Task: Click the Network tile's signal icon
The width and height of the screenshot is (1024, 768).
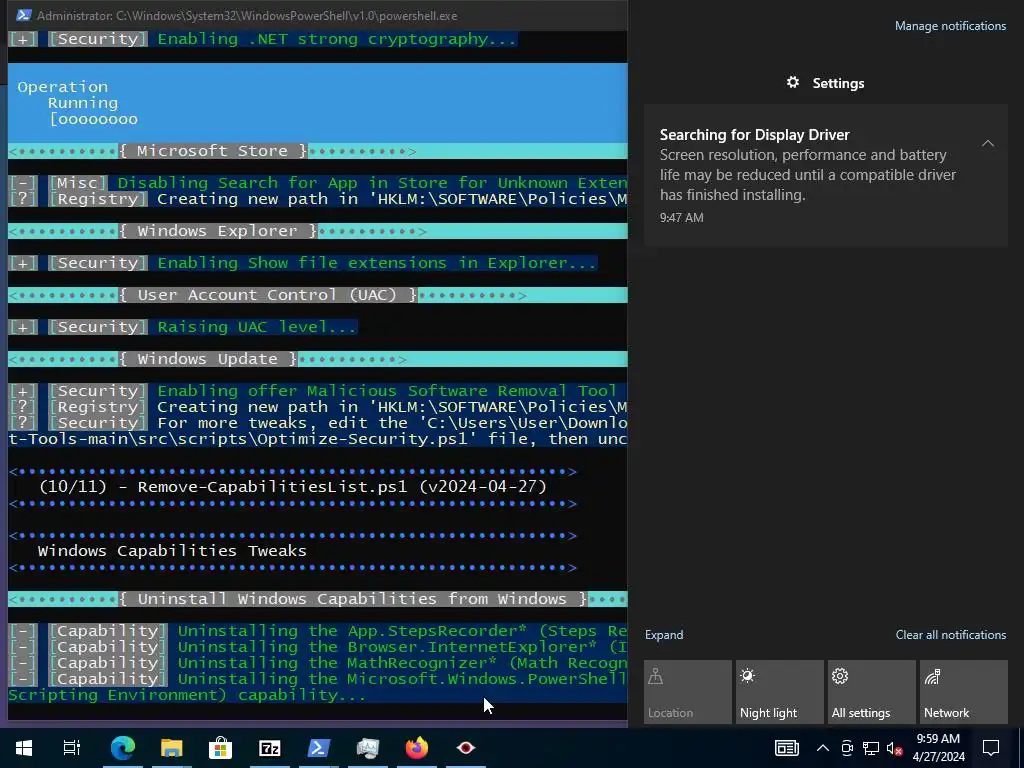Action: (x=932, y=677)
